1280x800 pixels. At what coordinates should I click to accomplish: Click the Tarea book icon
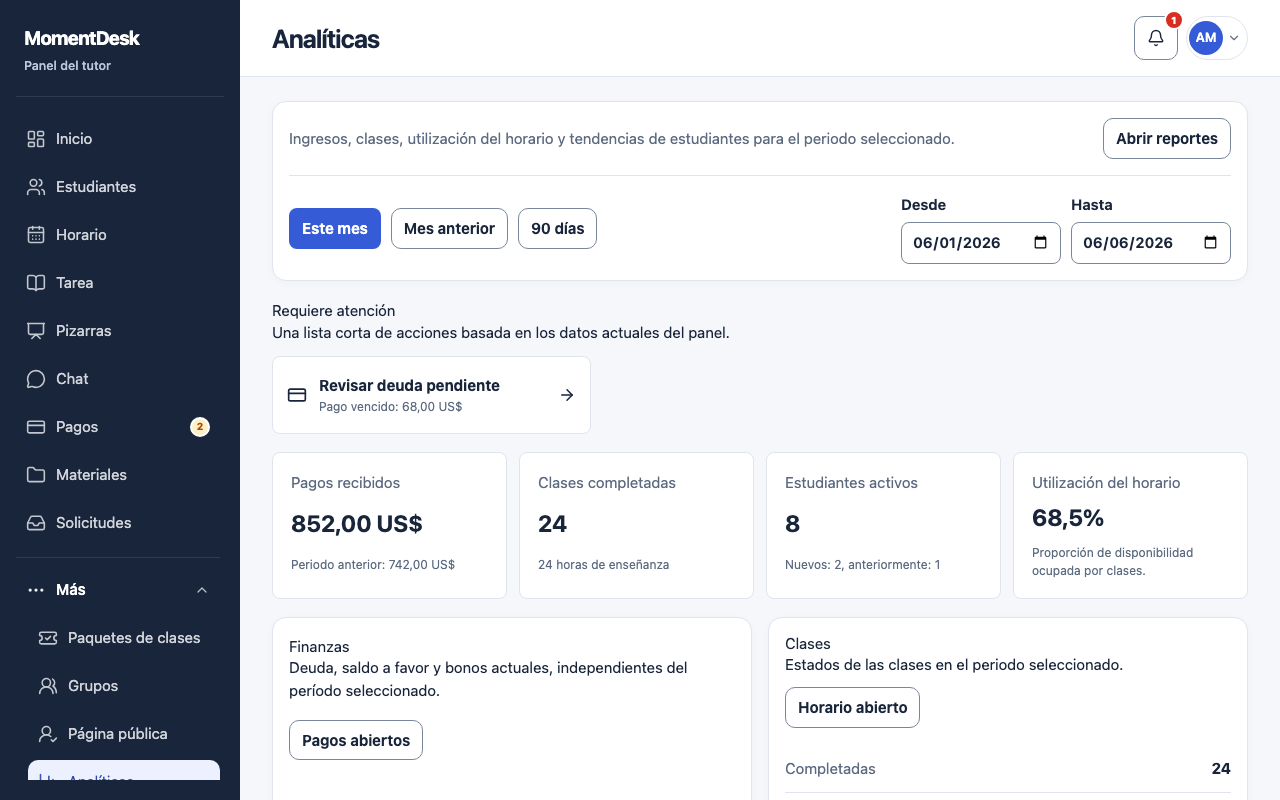pyautogui.click(x=36, y=283)
